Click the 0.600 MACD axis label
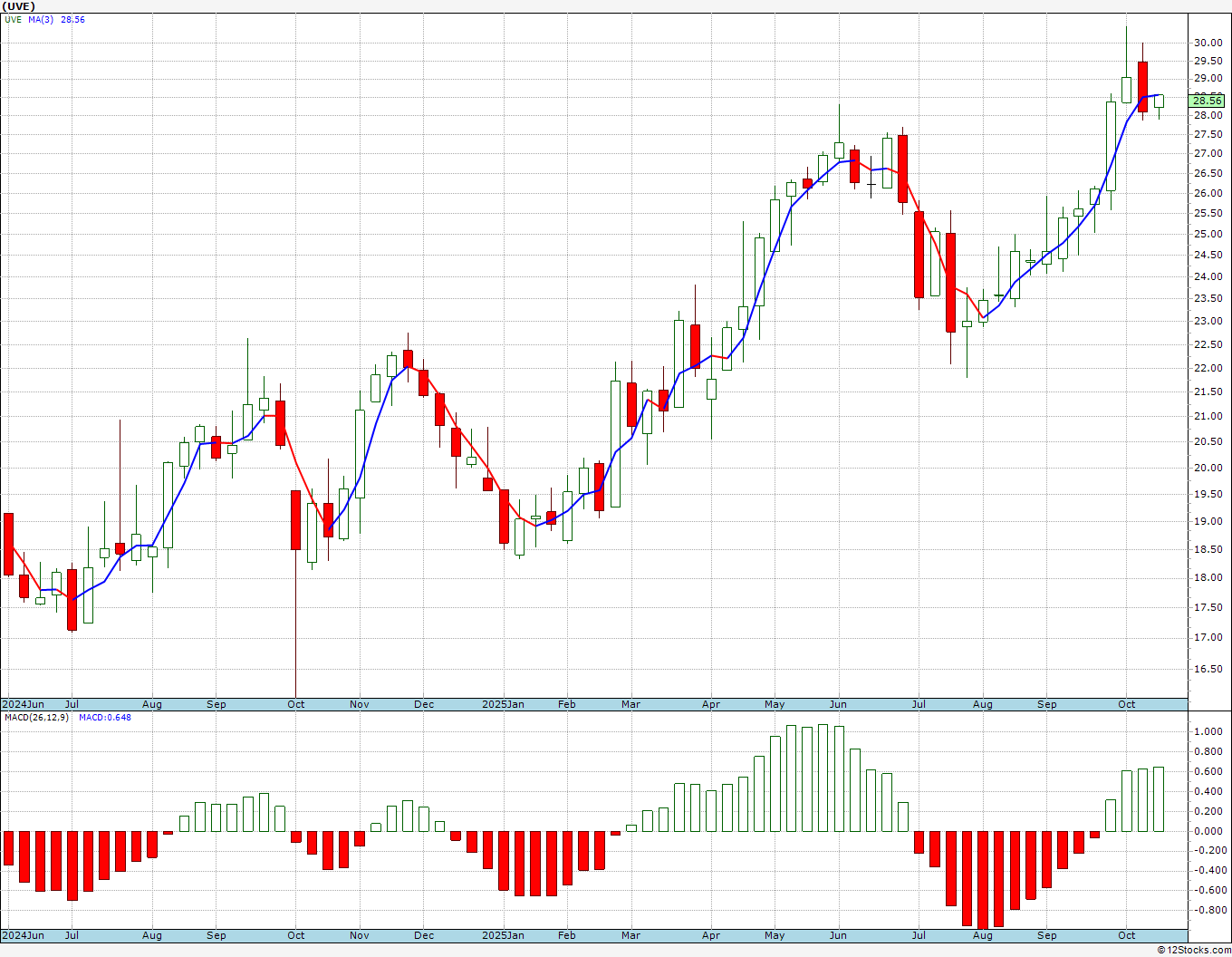Image resolution: width=1232 pixels, height=957 pixels. tap(1208, 771)
